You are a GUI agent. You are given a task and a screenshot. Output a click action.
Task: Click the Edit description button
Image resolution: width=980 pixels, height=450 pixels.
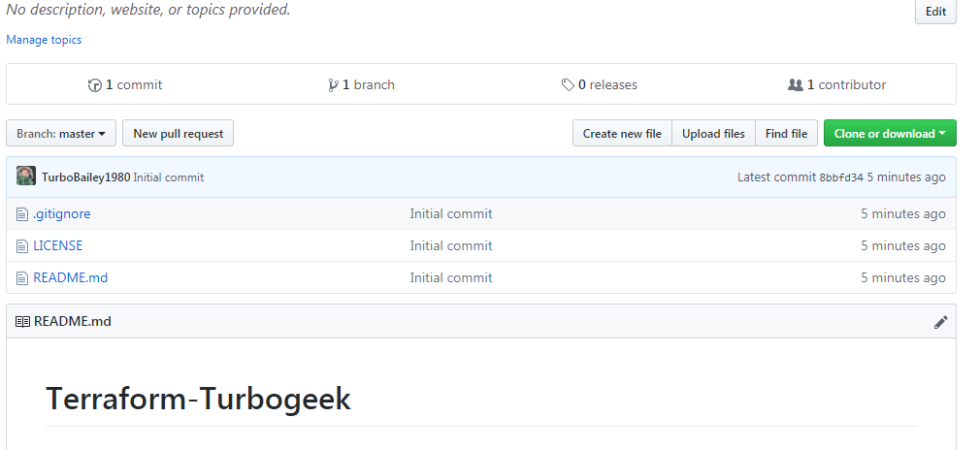pos(936,11)
